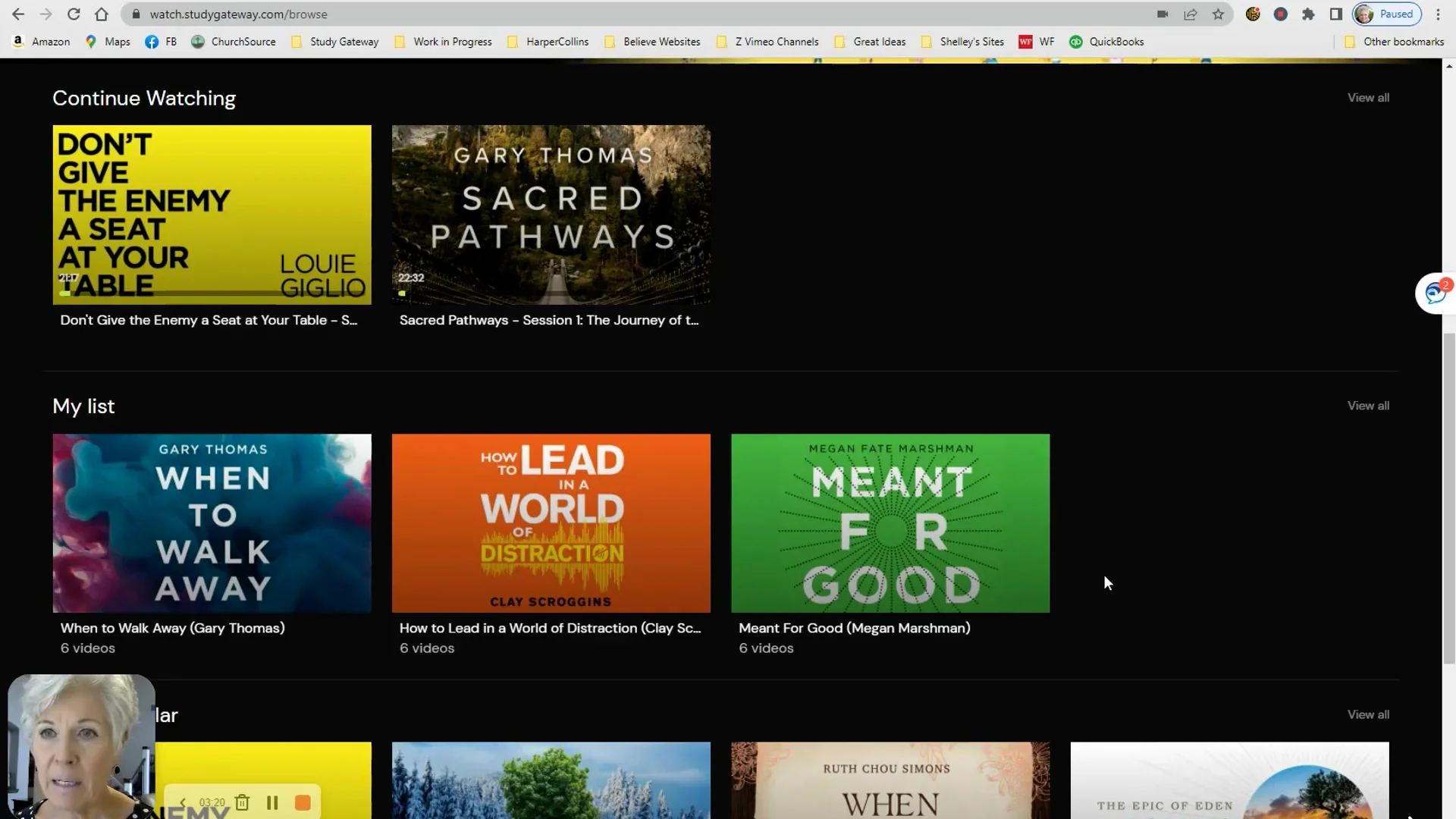1456x819 pixels.
Task: Open the Chrome extensions puzzle icon
Action: [1308, 14]
